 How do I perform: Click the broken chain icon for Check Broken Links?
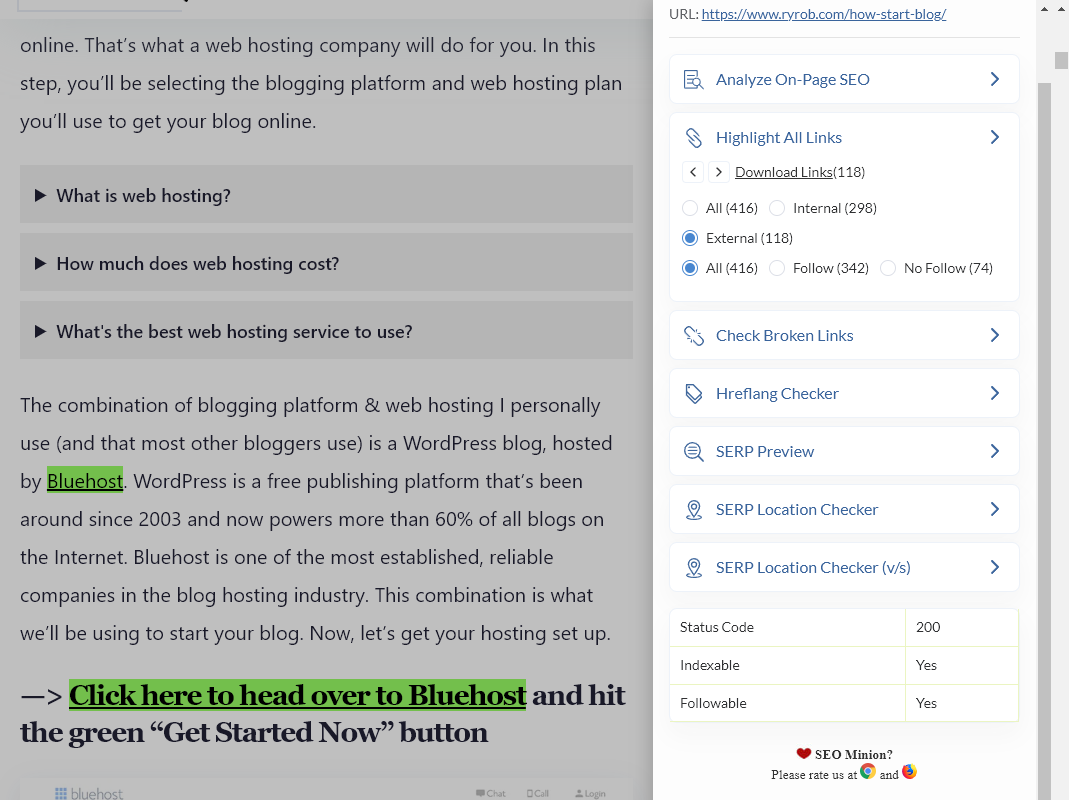tap(694, 335)
